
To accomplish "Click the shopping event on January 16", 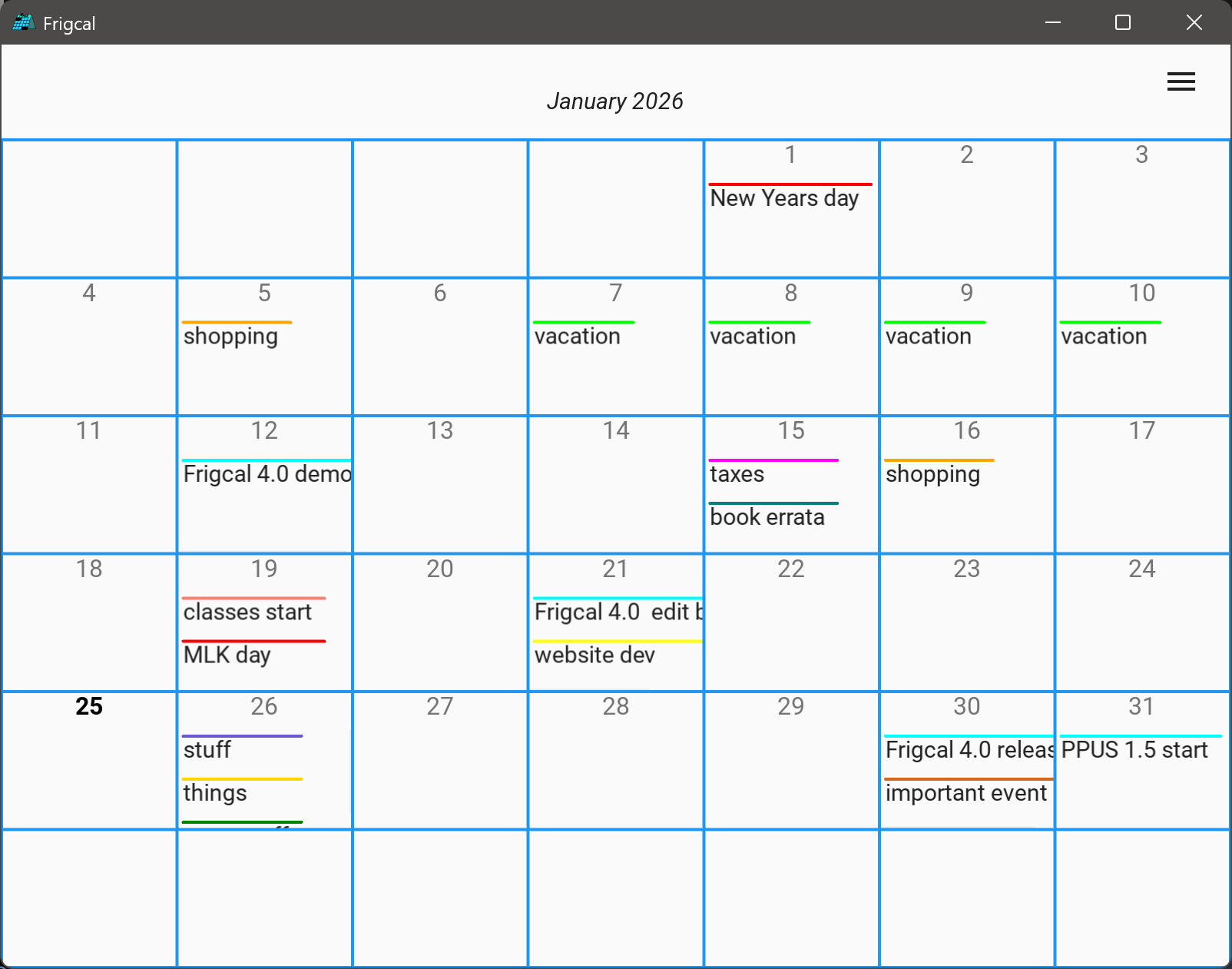I will coord(932,474).
